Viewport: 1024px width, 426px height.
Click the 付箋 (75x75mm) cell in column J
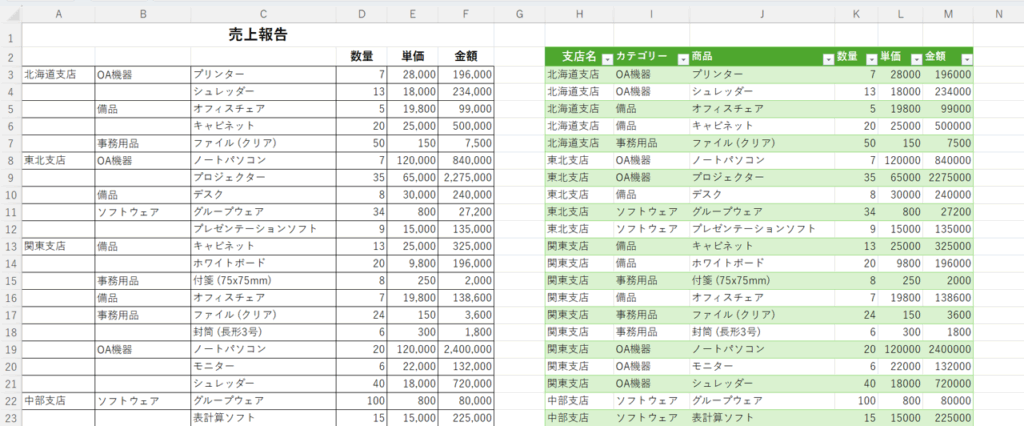click(x=761, y=280)
